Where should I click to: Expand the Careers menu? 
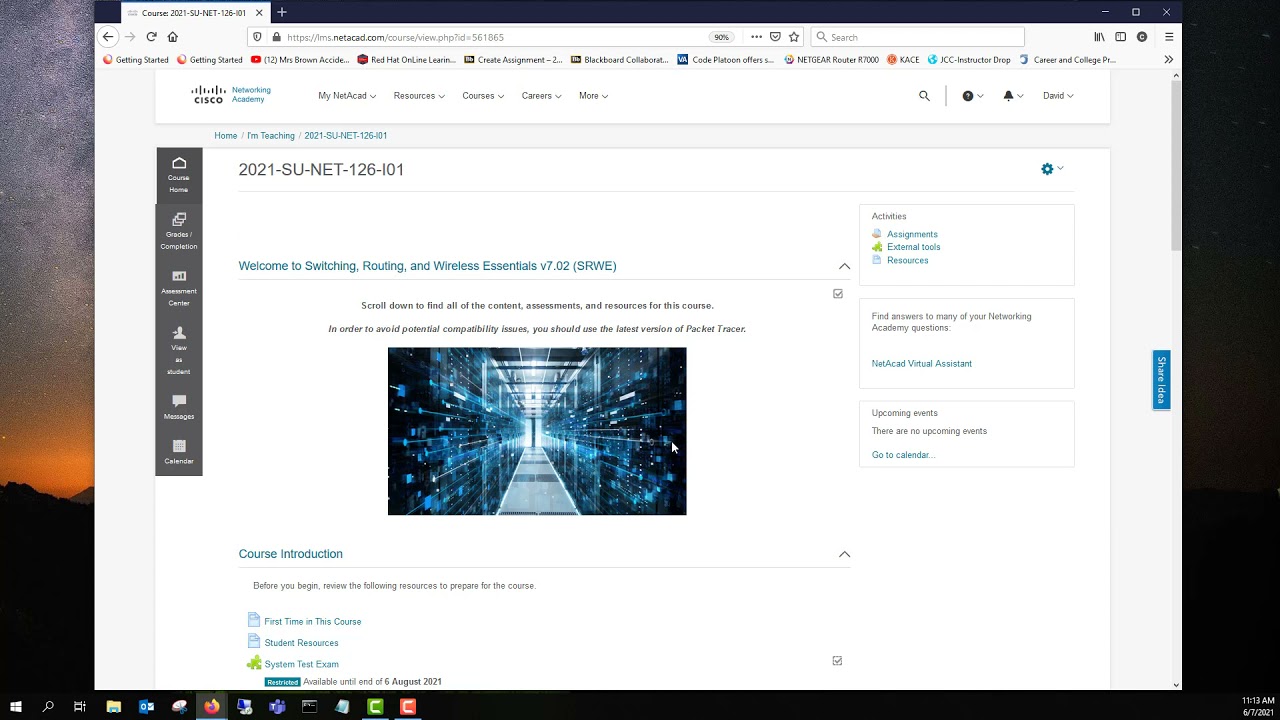(x=541, y=96)
